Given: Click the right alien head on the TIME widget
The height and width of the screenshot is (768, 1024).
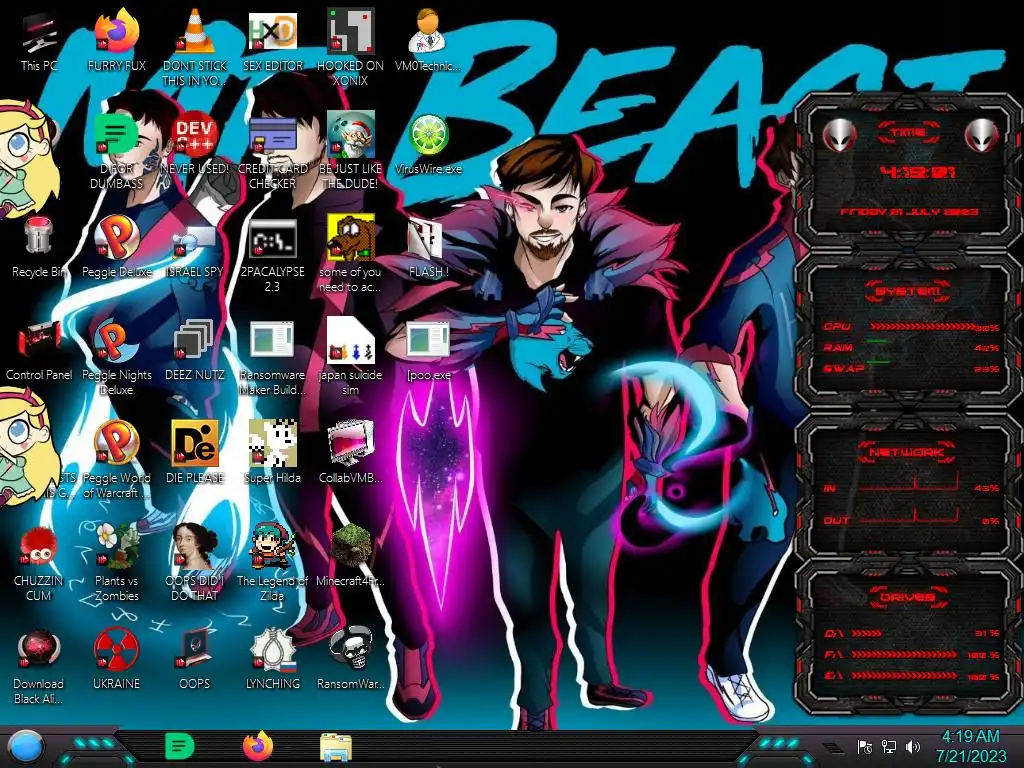Looking at the screenshot, I should [x=982, y=136].
